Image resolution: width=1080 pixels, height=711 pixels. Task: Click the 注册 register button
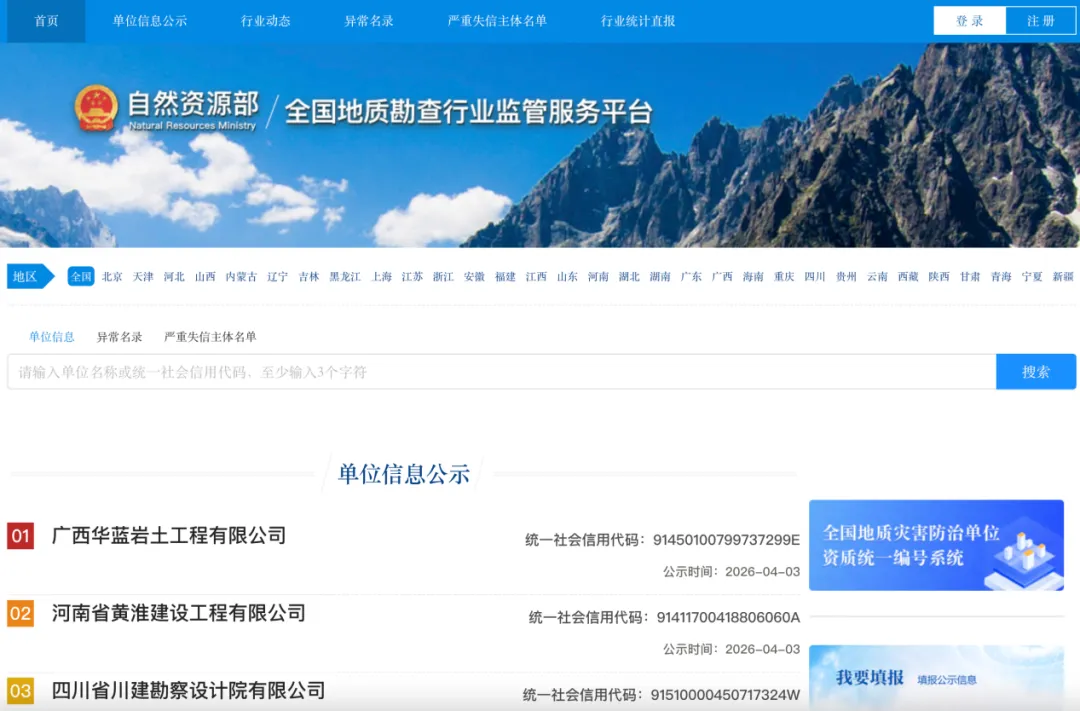click(x=1041, y=21)
